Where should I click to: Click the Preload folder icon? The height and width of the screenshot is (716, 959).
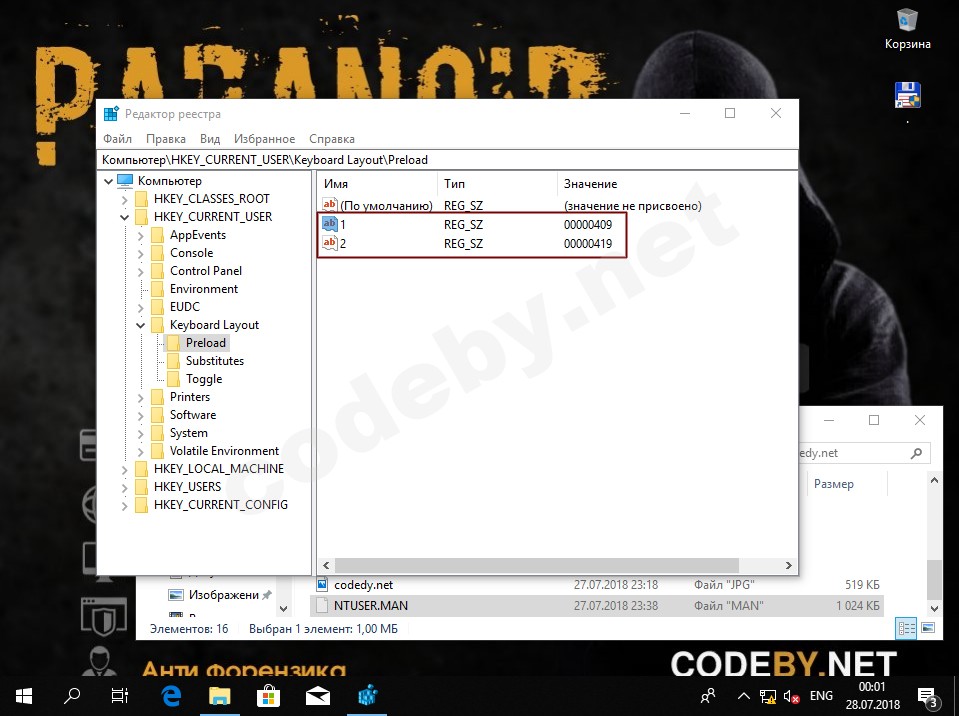(174, 343)
